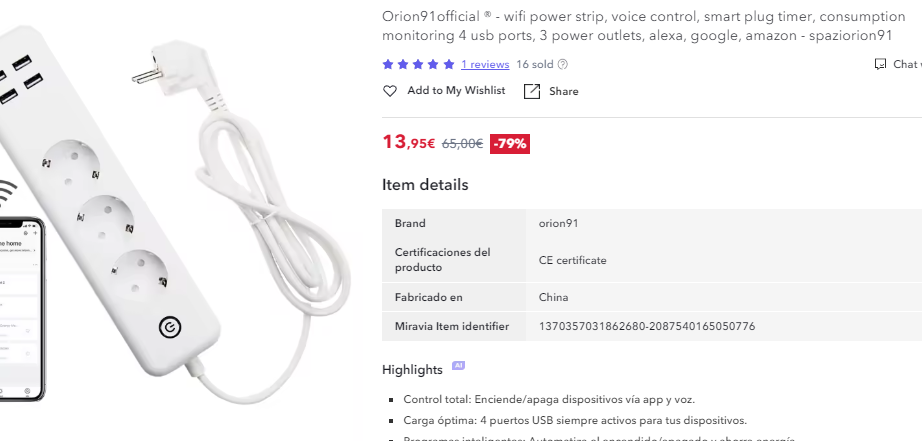Click the CE certificate value
This screenshot has width=922, height=441.
pos(572,260)
